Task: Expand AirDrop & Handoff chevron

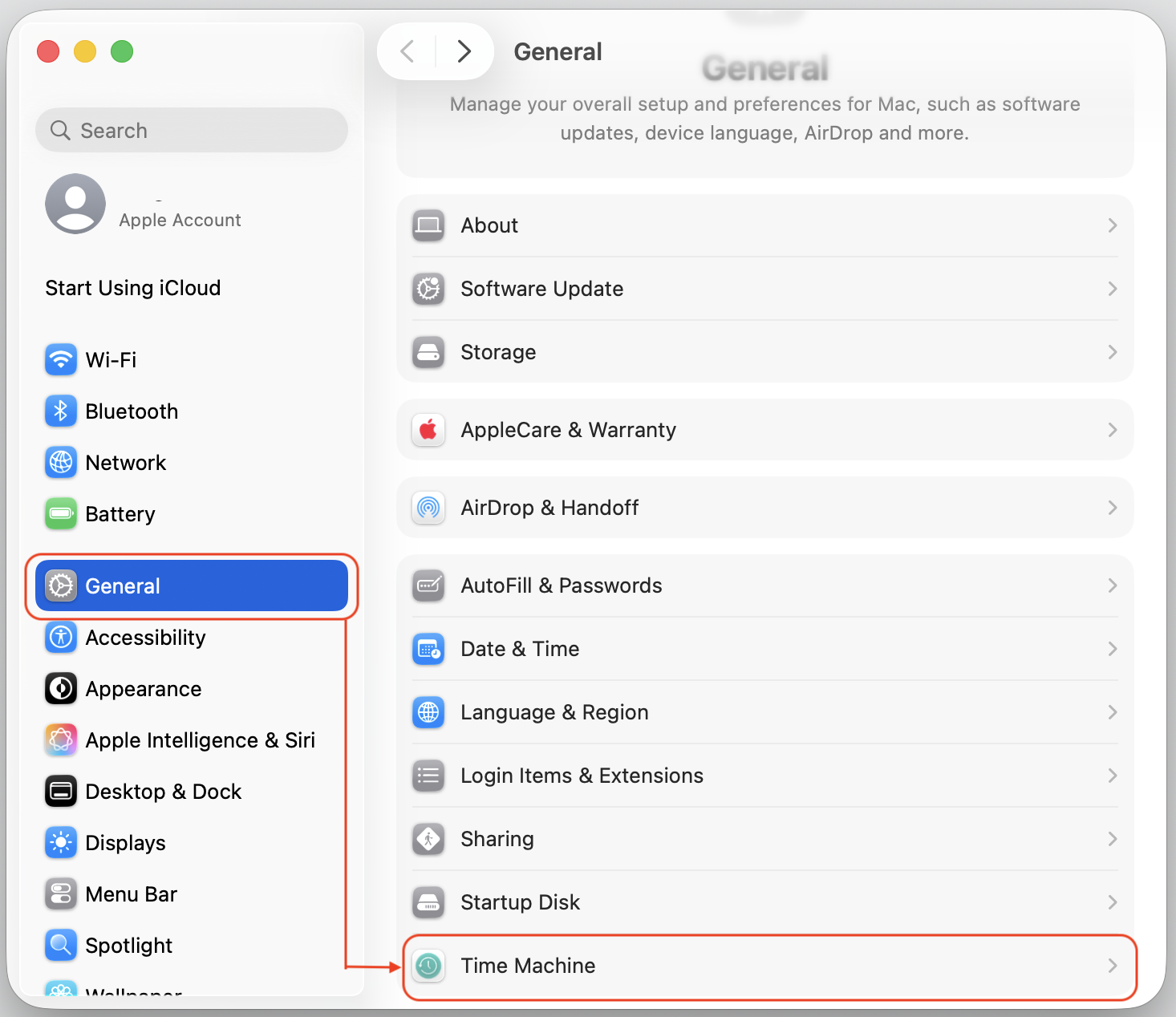Action: (1113, 508)
